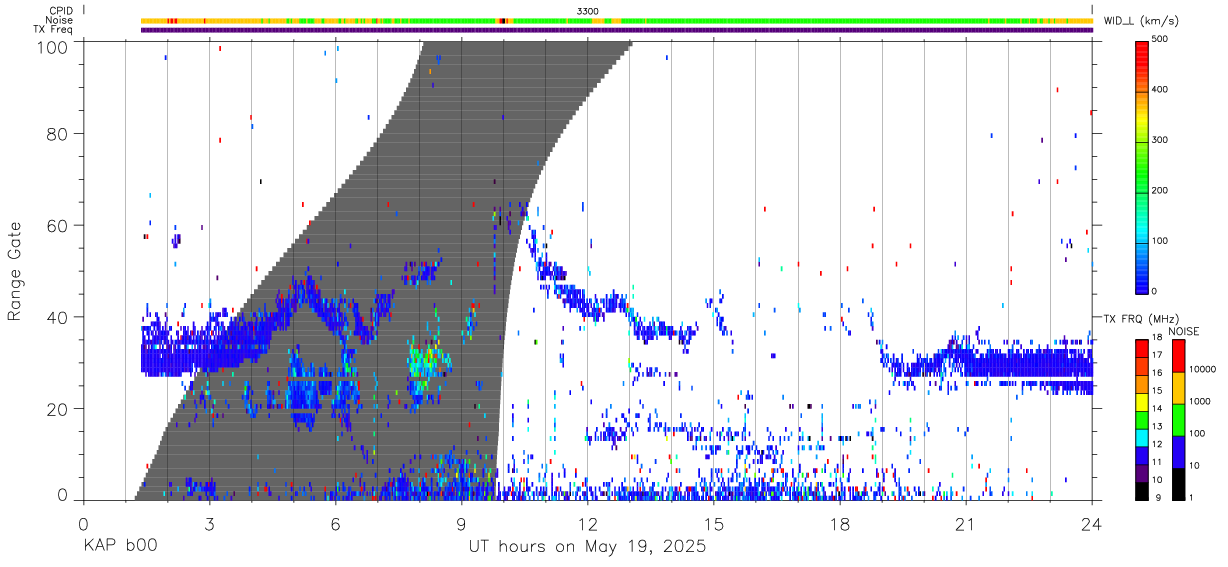Click the 21 hour tick label
Screen dimensions: 1228x567
coord(965,524)
